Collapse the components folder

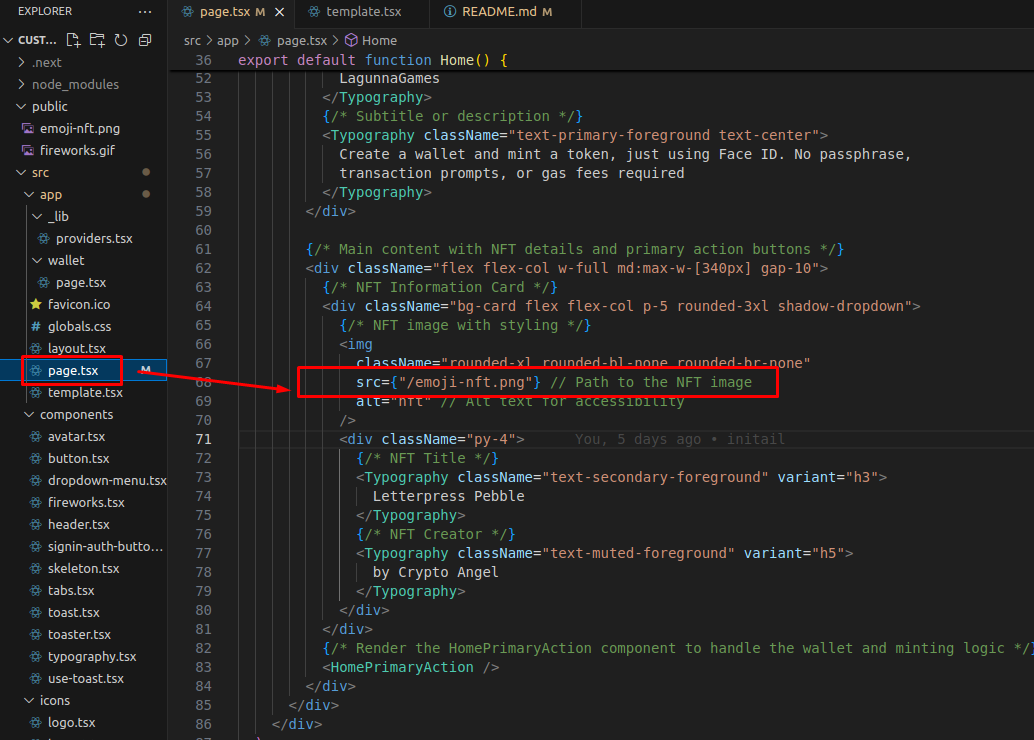pyautogui.click(x=83, y=414)
